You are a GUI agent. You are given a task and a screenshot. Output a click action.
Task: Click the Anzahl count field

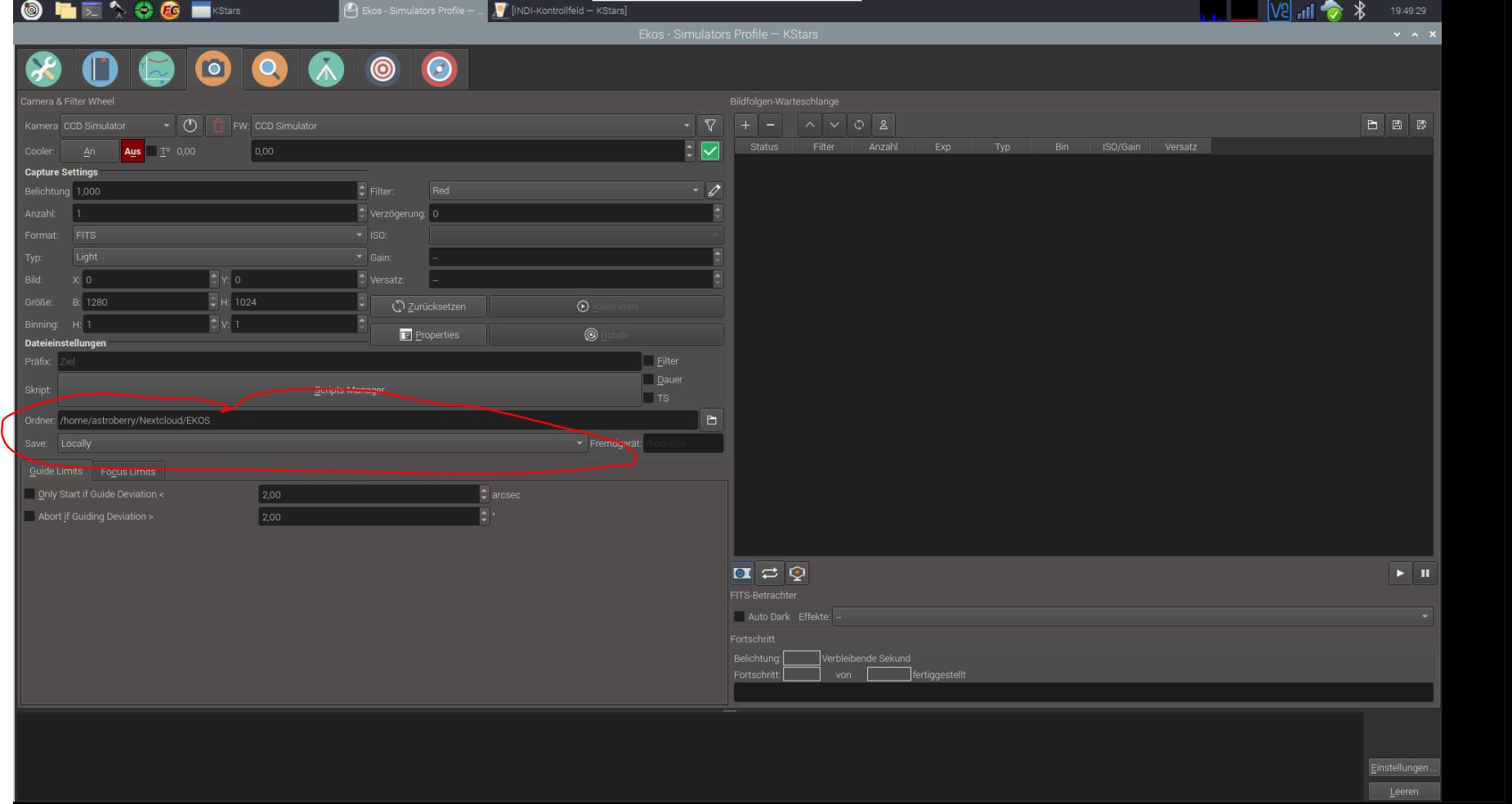pos(220,213)
